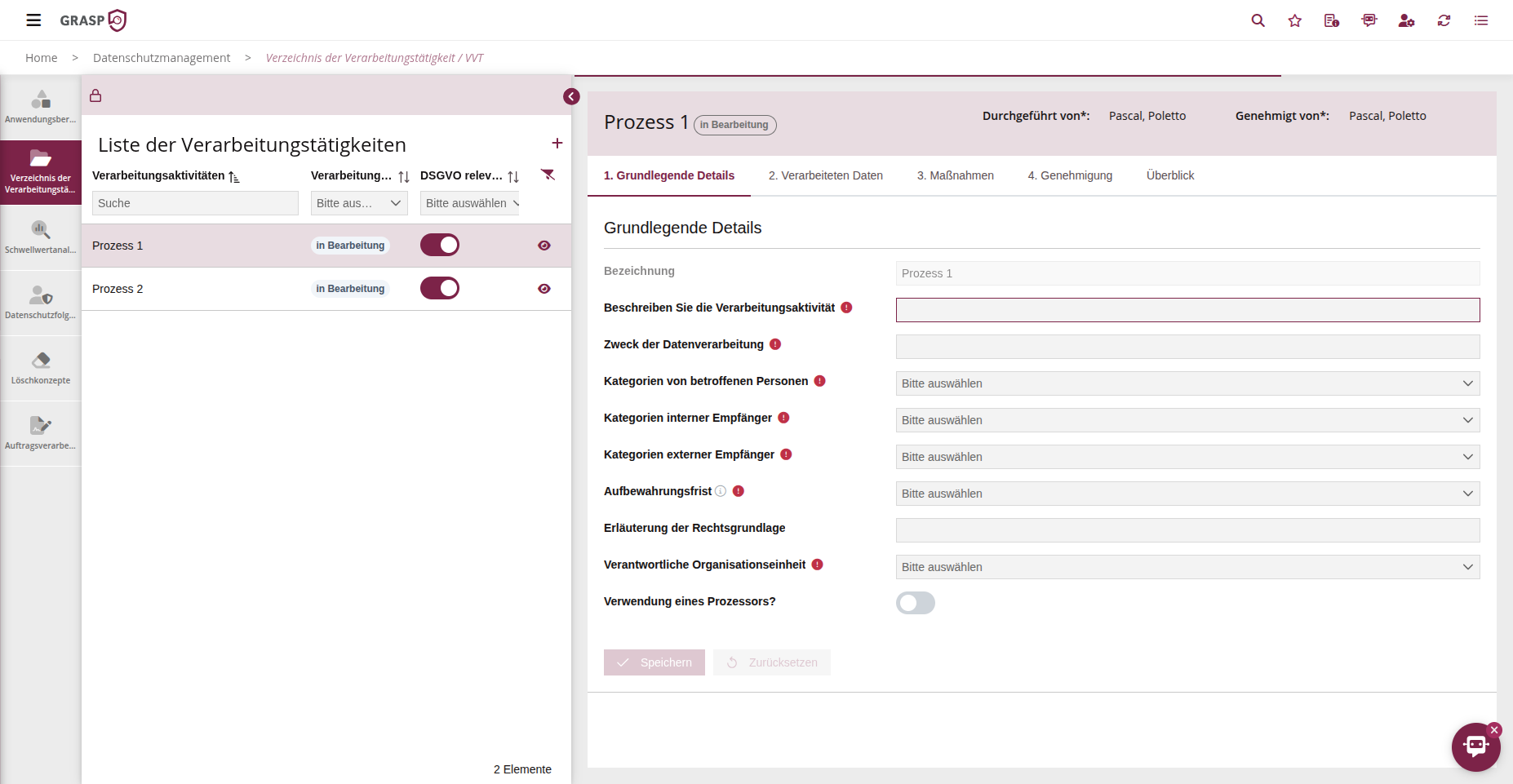Expand the Aufbewahrungsfrist dropdown
The height and width of the screenshot is (784, 1513).
[1187, 494]
